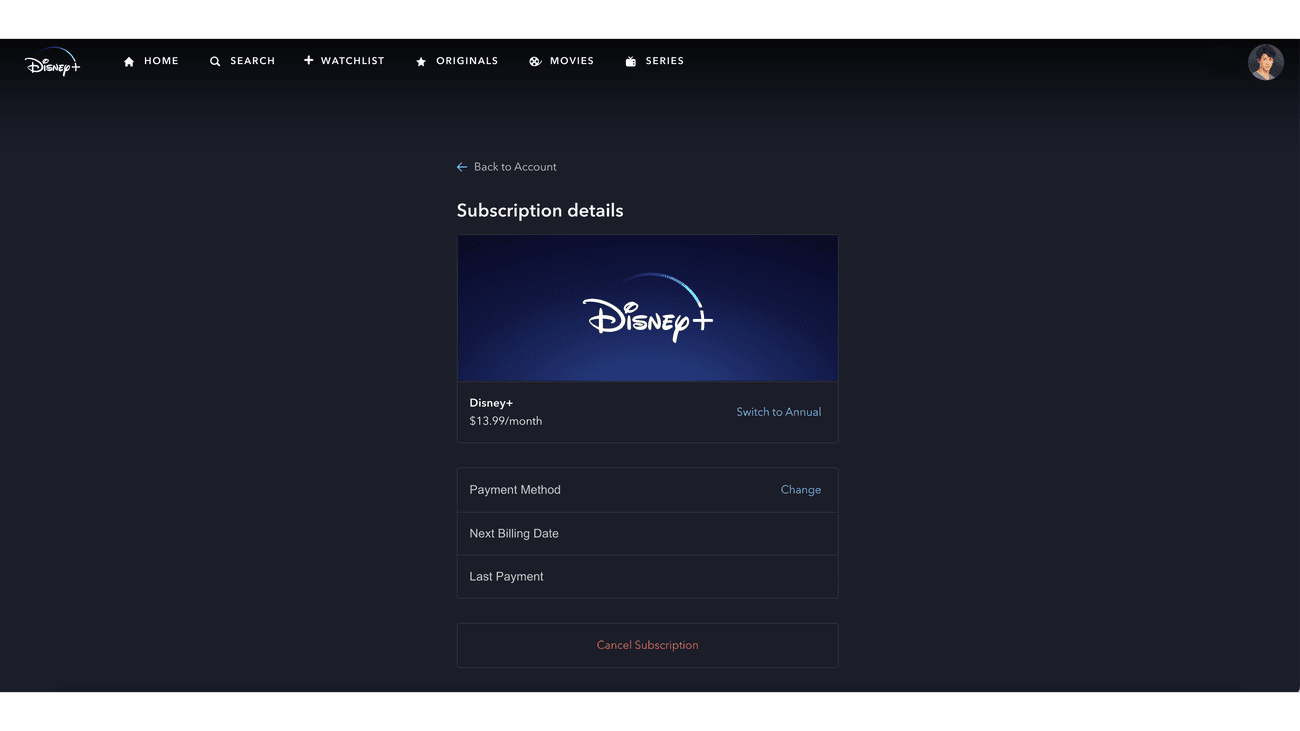Go back using the Back to Account link

tap(514, 166)
